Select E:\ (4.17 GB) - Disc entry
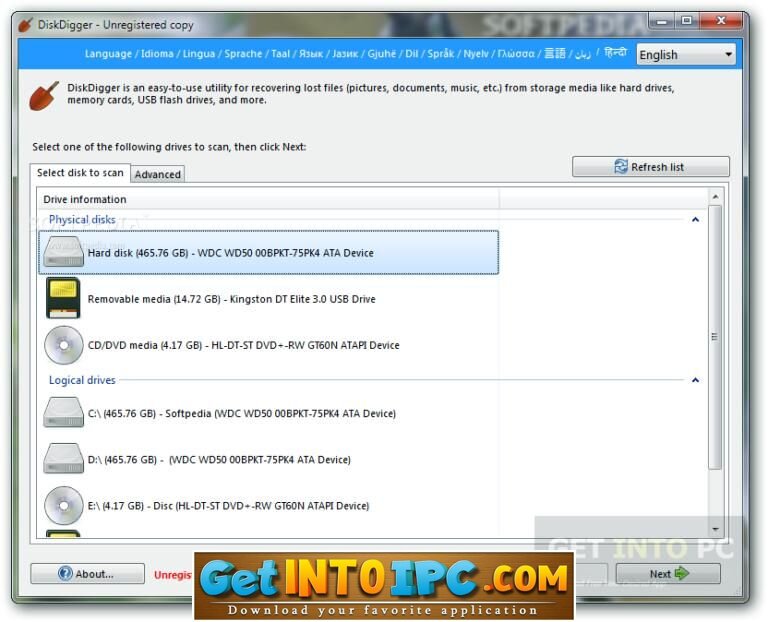 coord(268,505)
